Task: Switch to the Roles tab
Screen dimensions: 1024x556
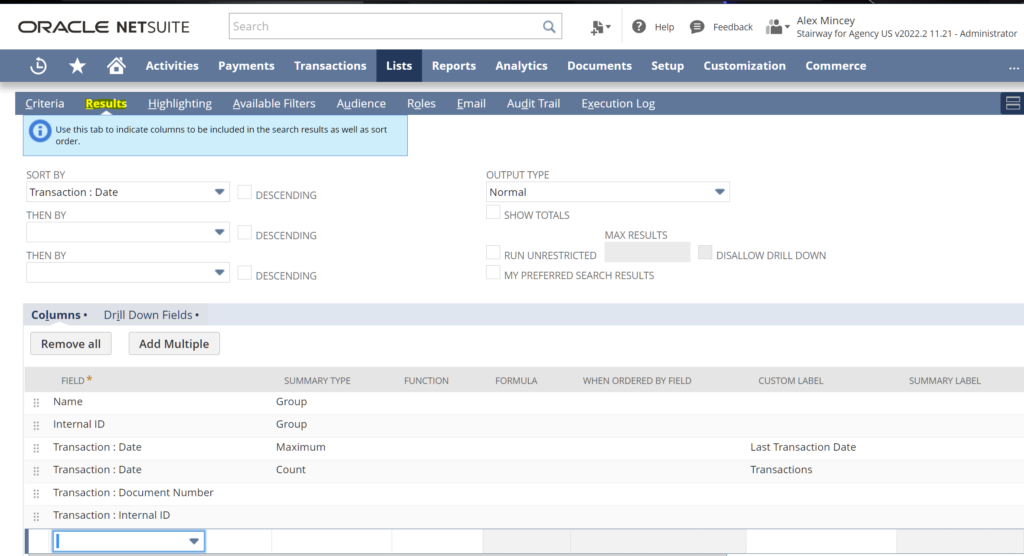Action: 421,103
